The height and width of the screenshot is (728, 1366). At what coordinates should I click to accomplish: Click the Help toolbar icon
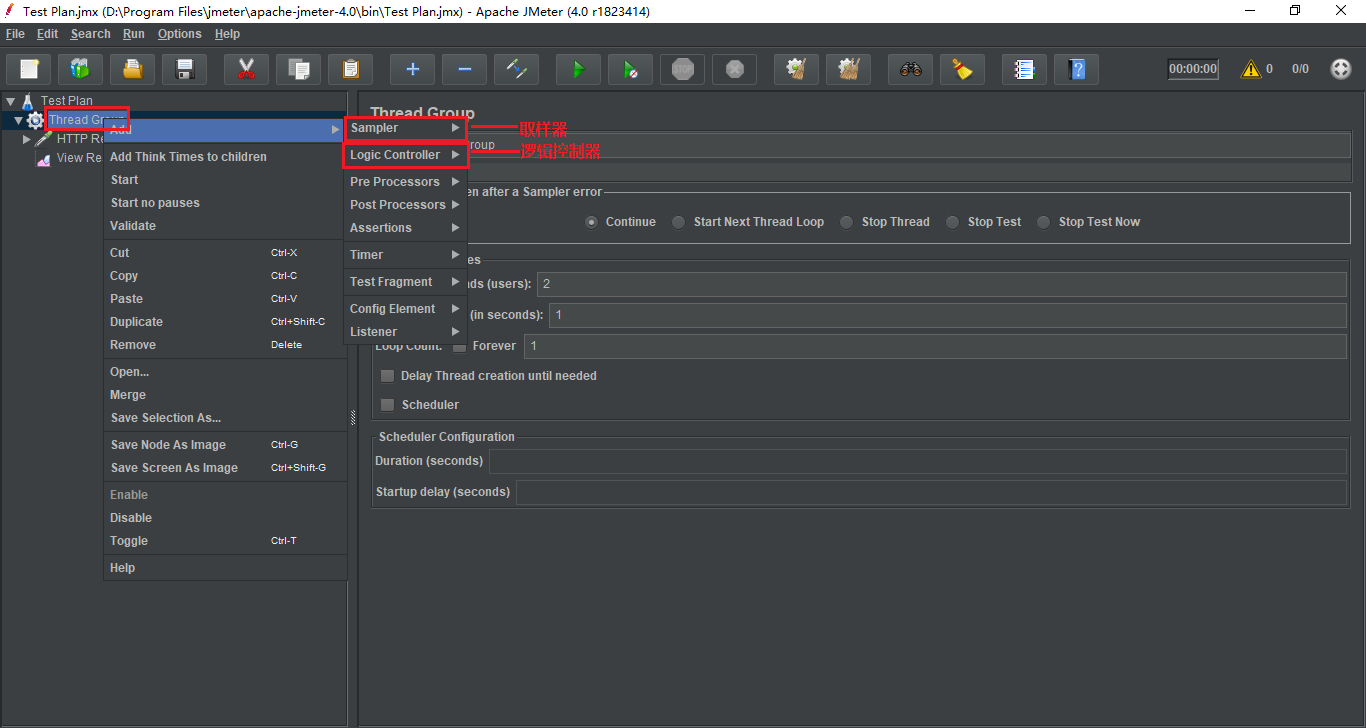tap(1076, 69)
